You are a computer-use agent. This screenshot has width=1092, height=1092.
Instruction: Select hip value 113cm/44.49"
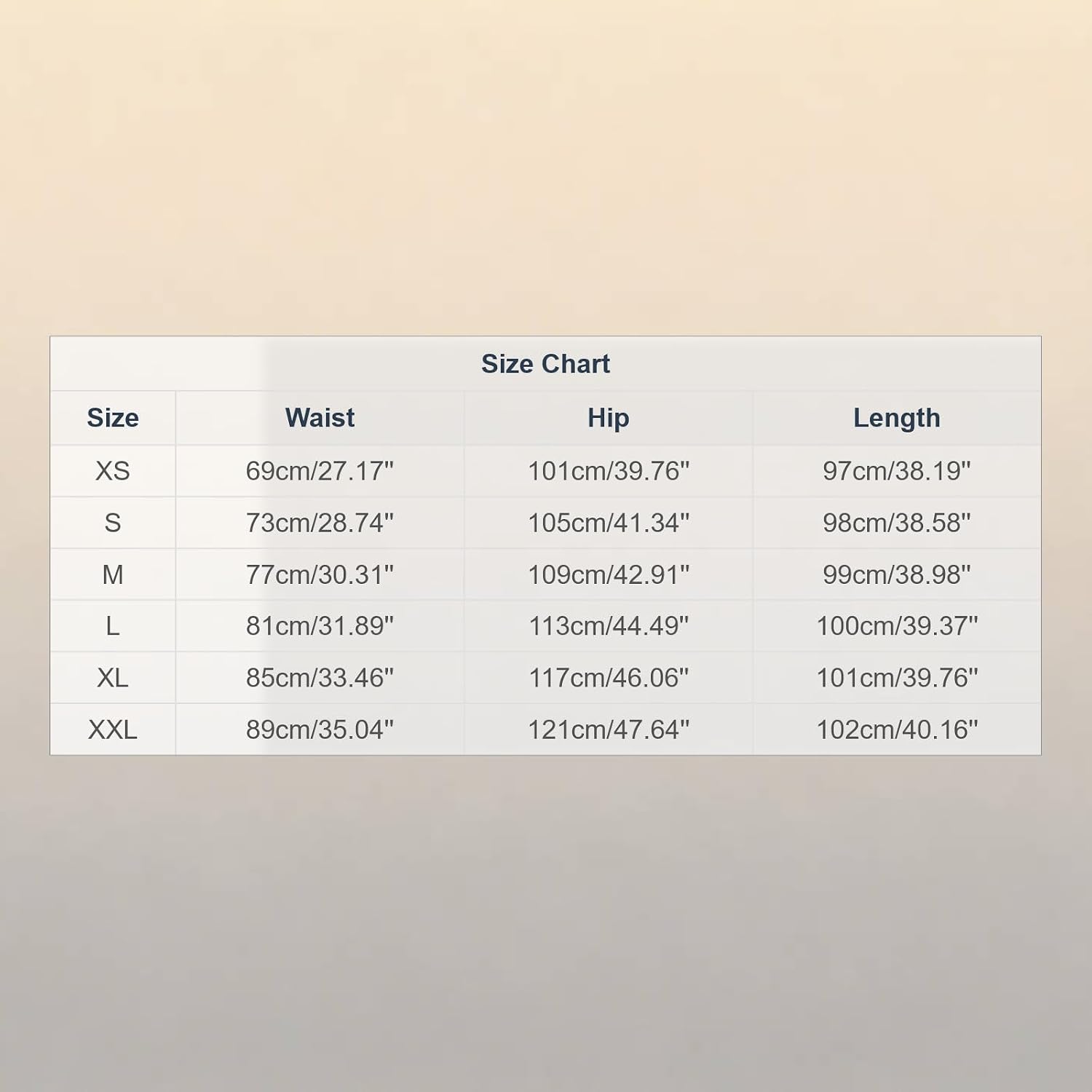point(609,626)
